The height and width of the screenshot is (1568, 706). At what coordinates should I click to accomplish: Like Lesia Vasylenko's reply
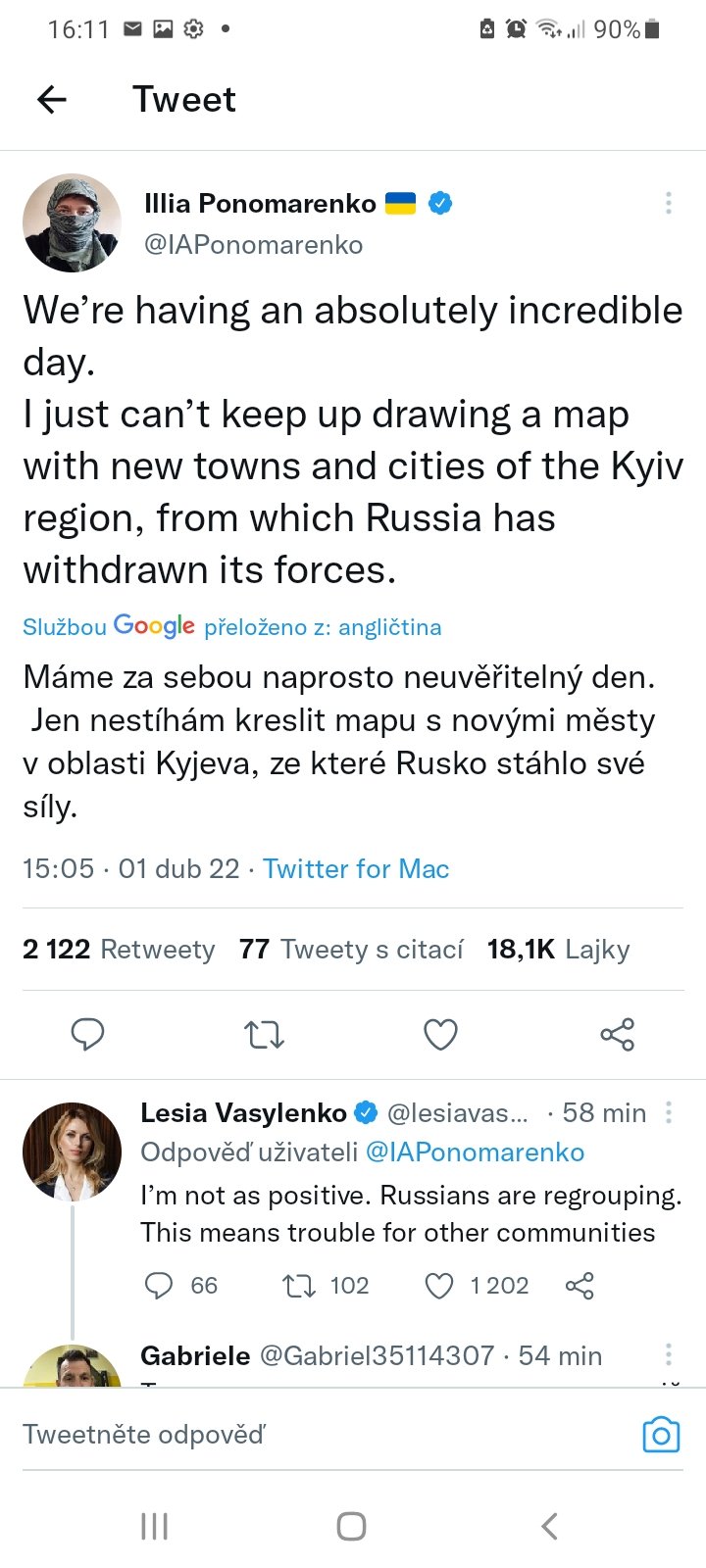pyautogui.click(x=439, y=1285)
